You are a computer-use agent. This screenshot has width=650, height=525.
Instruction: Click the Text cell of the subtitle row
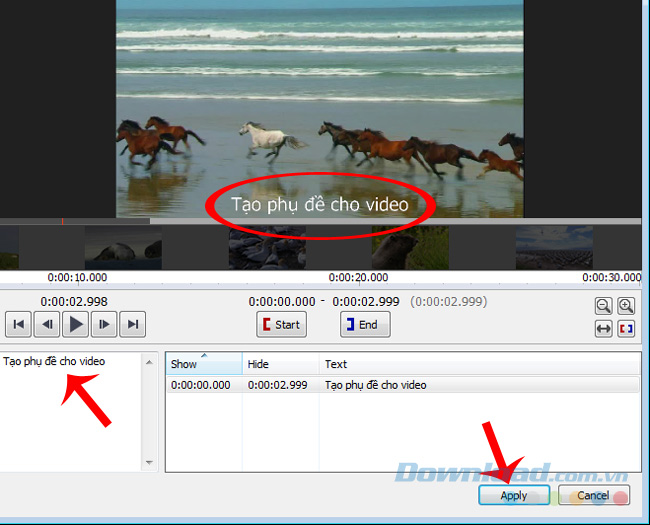point(376,385)
